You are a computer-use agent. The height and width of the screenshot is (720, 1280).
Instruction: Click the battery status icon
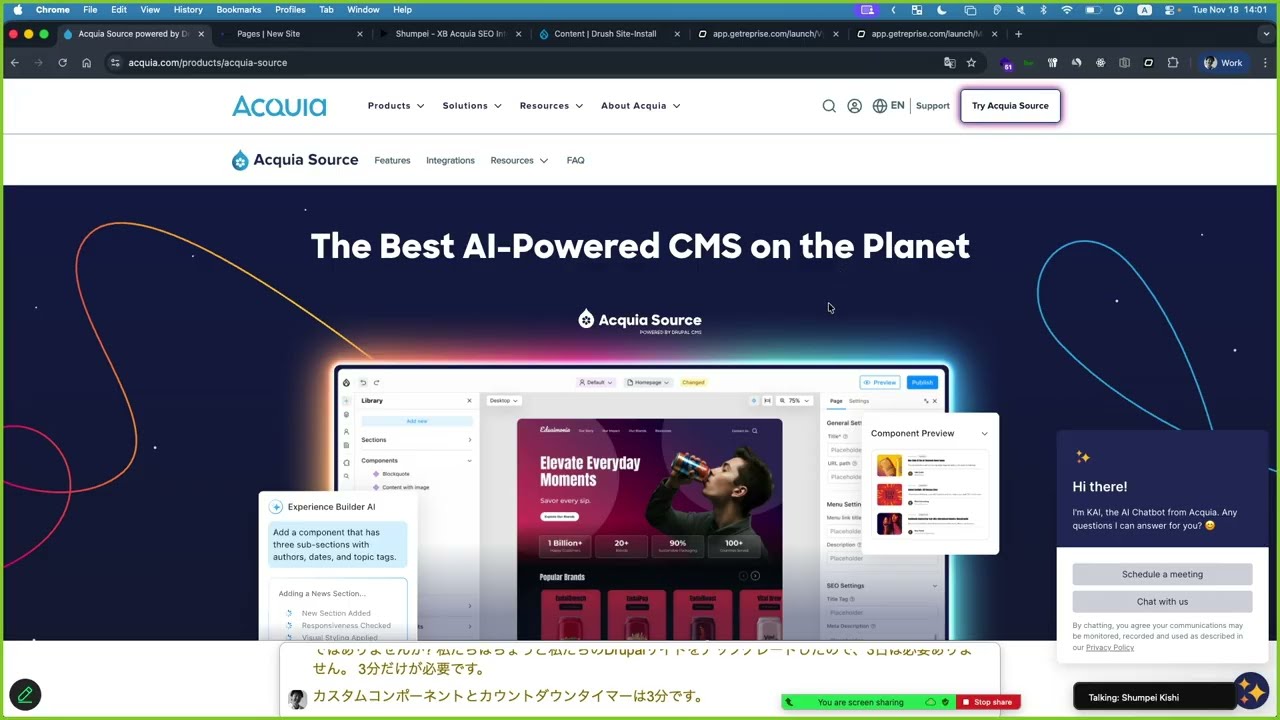(x=1092, y=9)
